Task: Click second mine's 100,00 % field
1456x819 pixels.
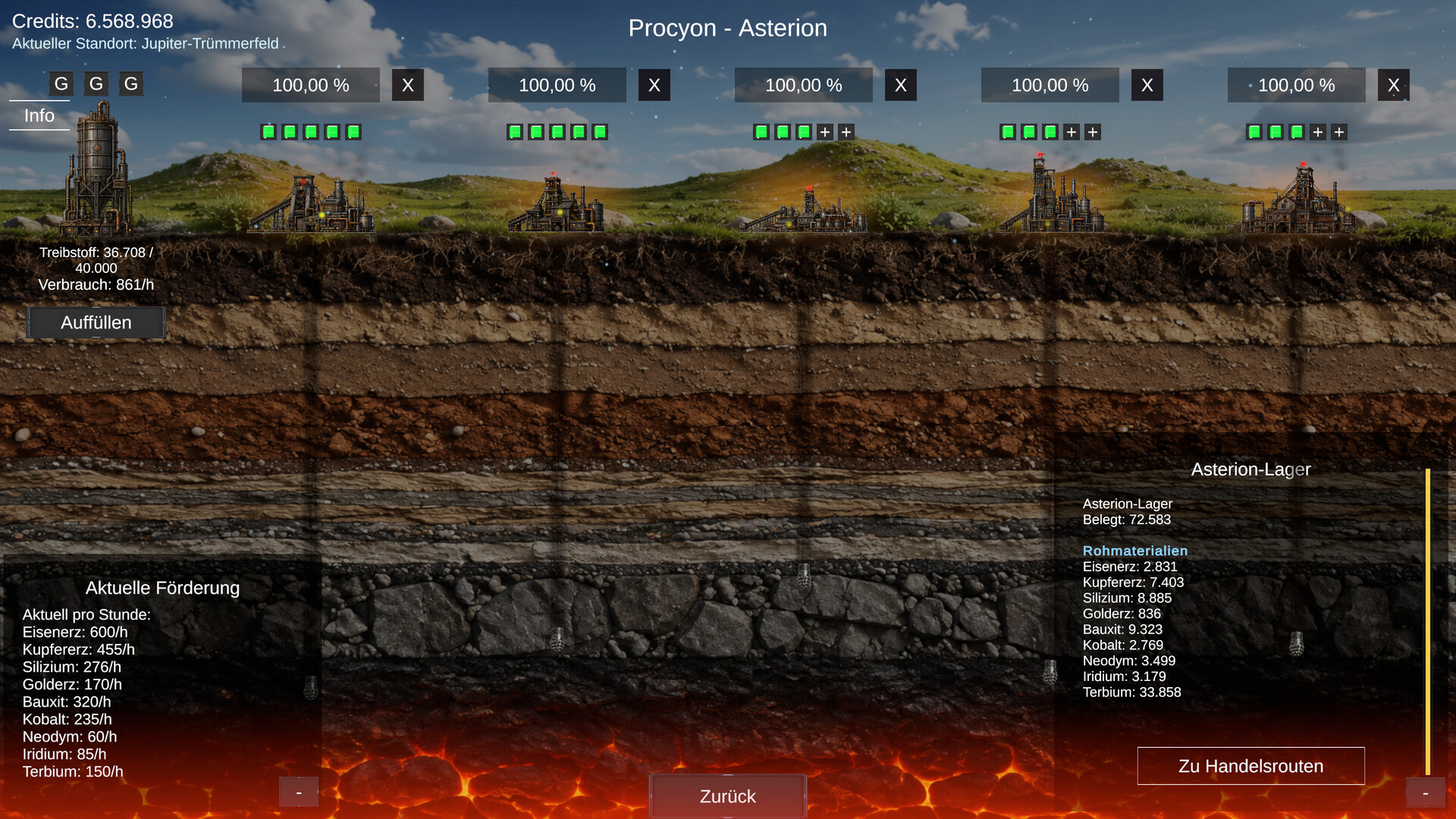Action: point(557,85)
